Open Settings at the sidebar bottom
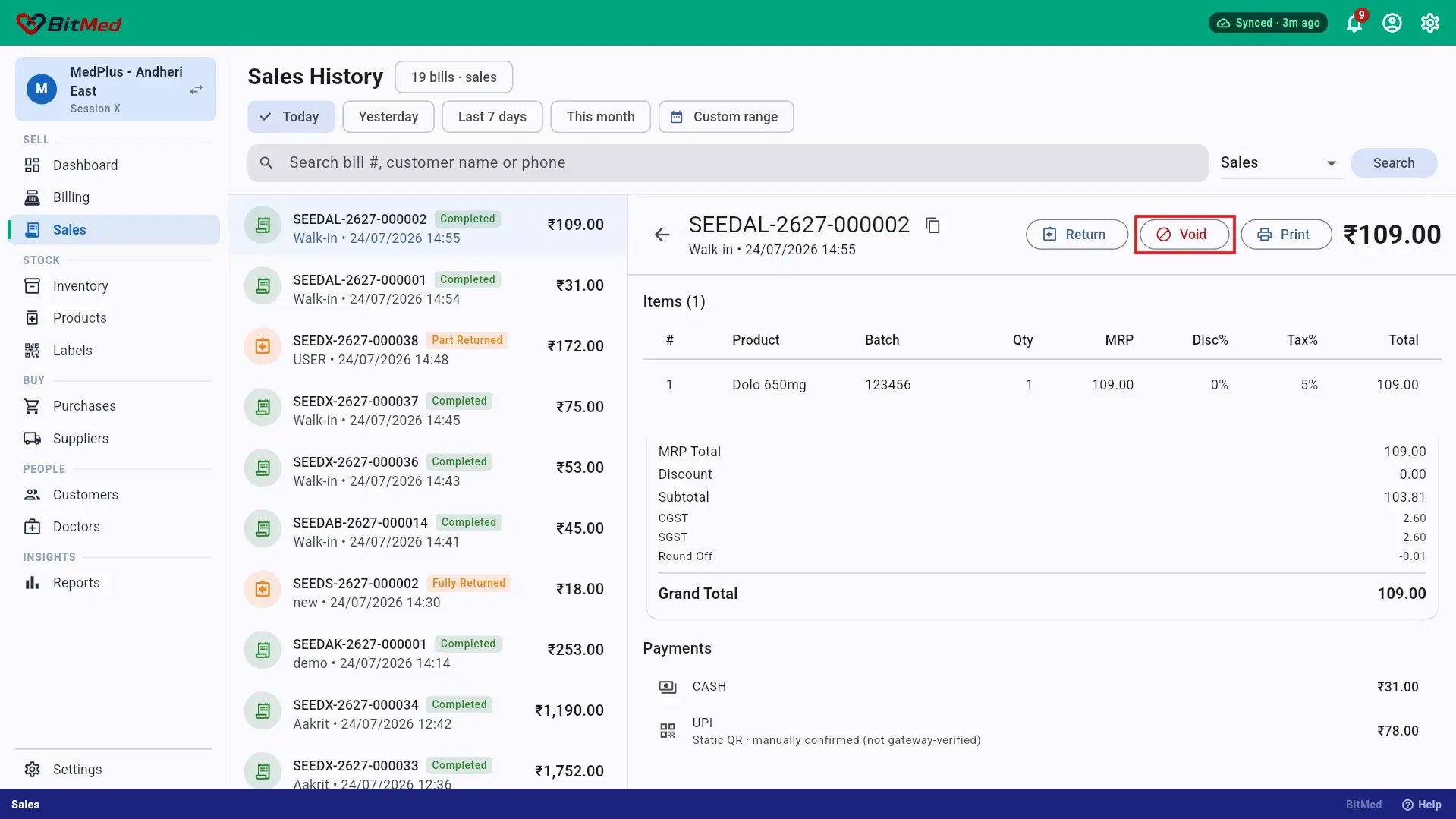The image size is (1456, 819). click(x=114, y=770)
